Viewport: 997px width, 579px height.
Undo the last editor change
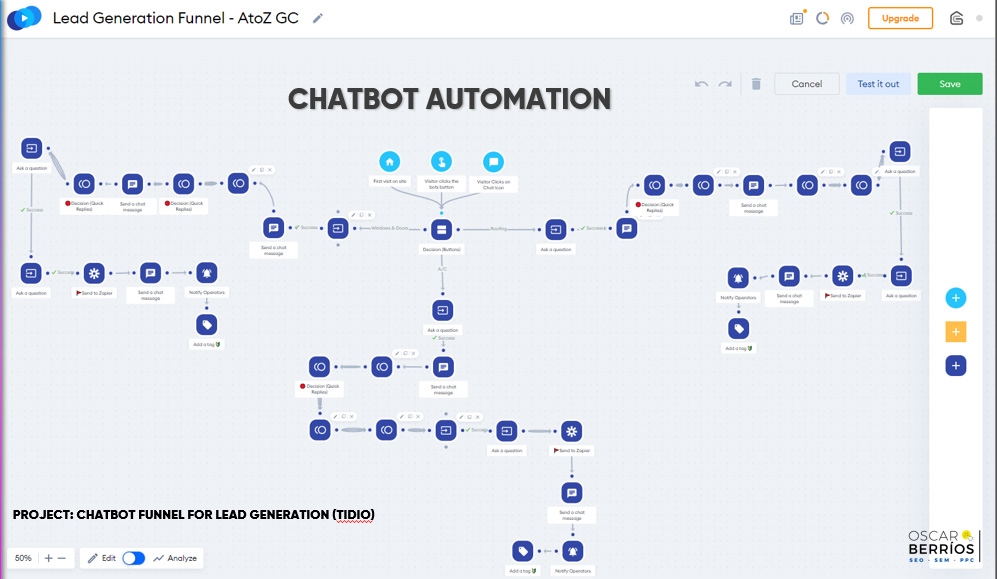(x=701, y=84)
